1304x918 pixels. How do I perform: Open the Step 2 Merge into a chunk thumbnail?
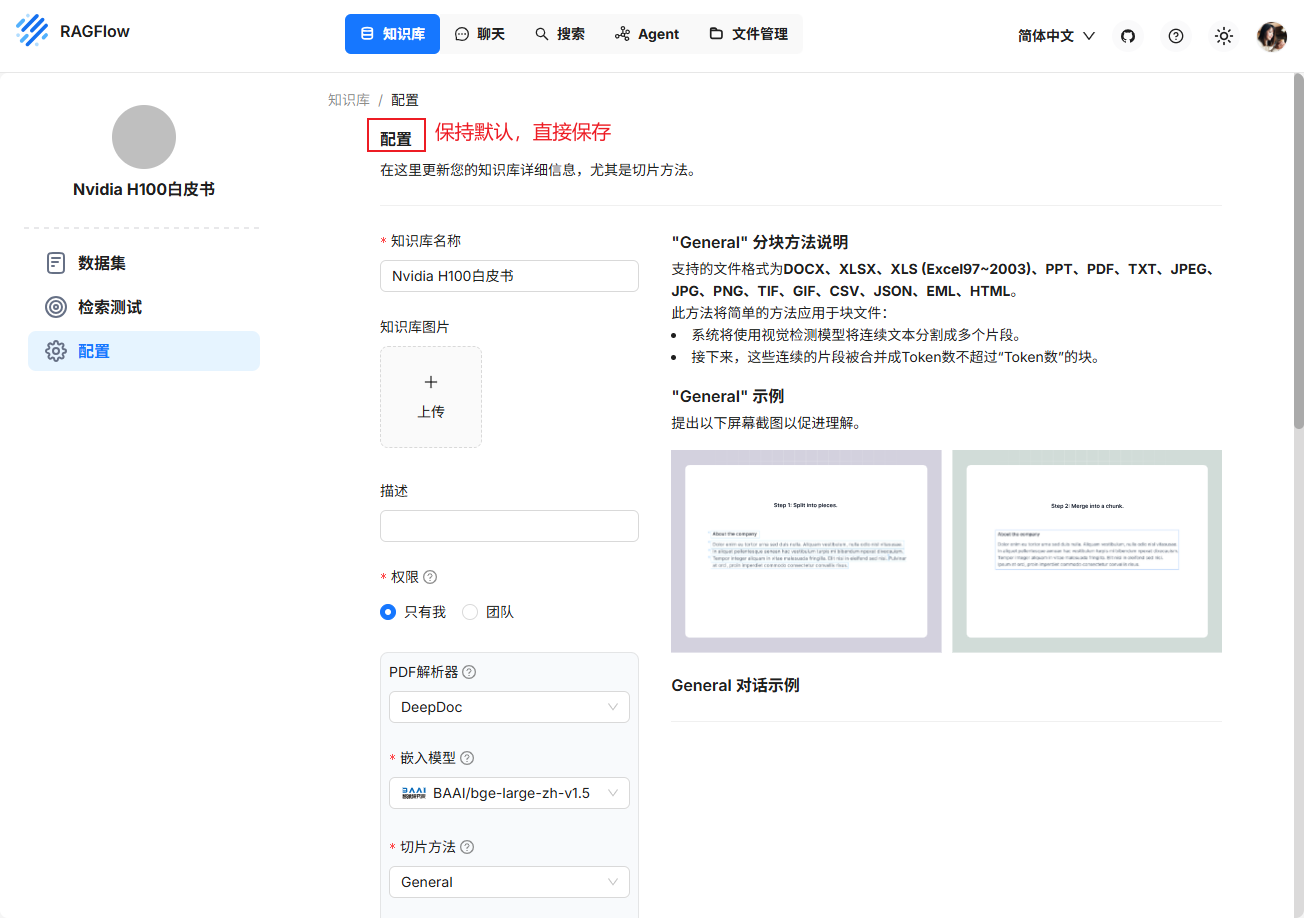point(1087,551)
